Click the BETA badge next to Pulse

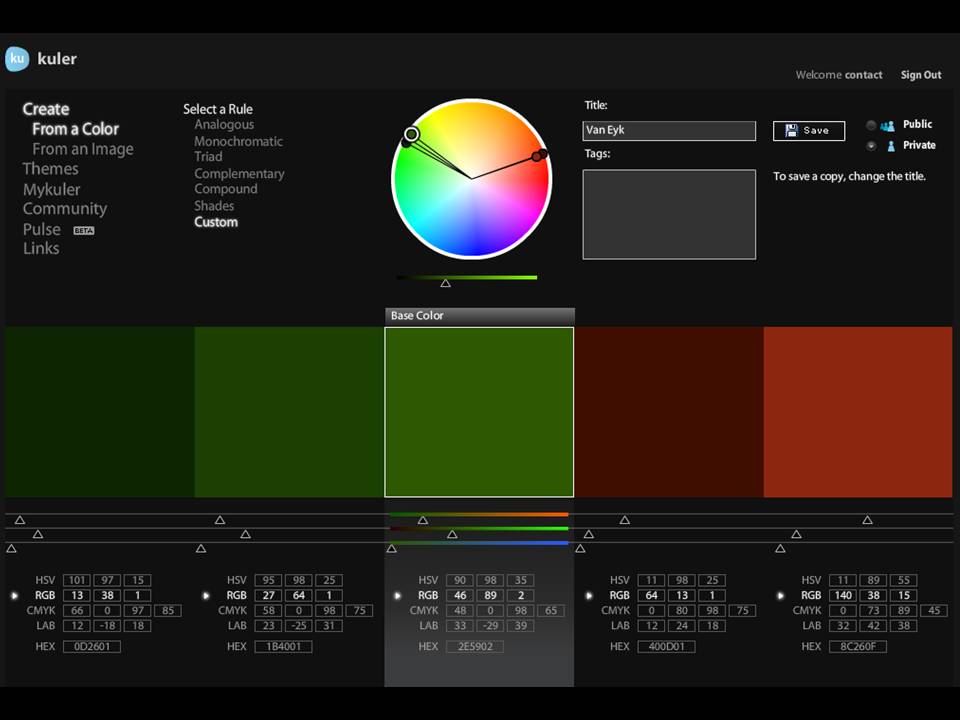84,231
